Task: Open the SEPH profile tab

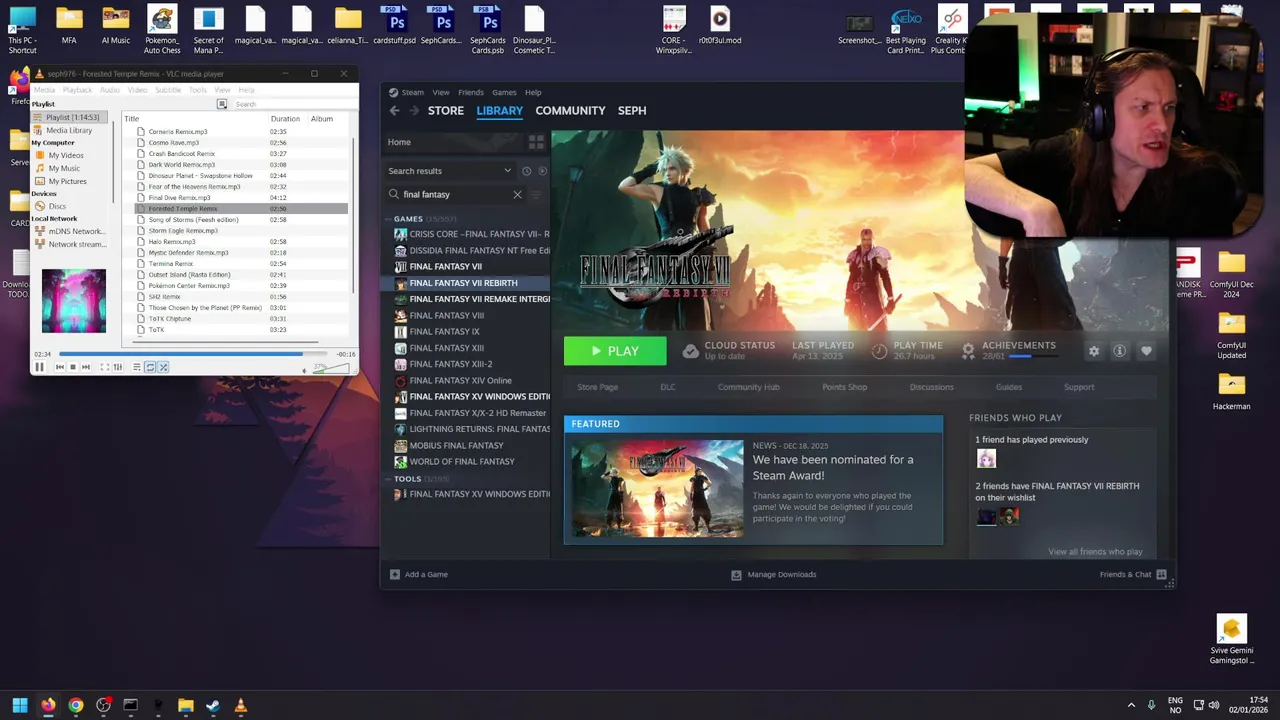Action: pos(632,111)
